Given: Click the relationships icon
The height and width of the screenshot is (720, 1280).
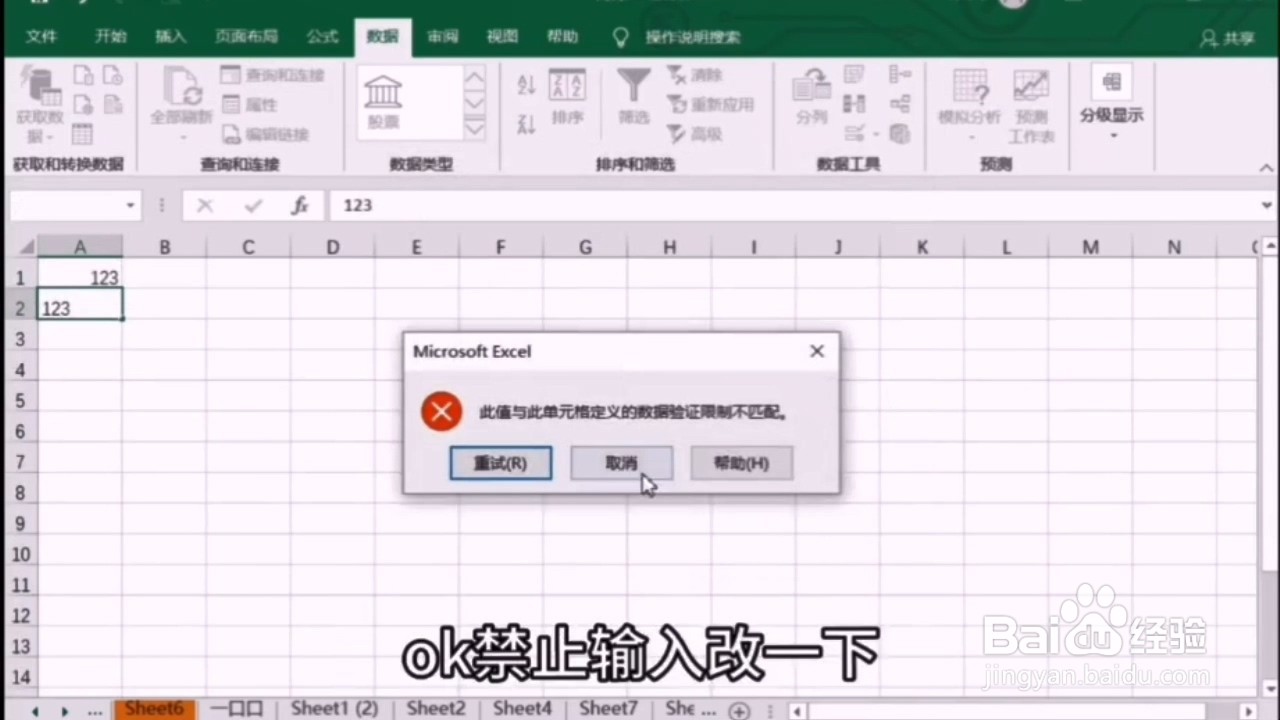Looking at the screenshot, I should [x=900, y=104].
